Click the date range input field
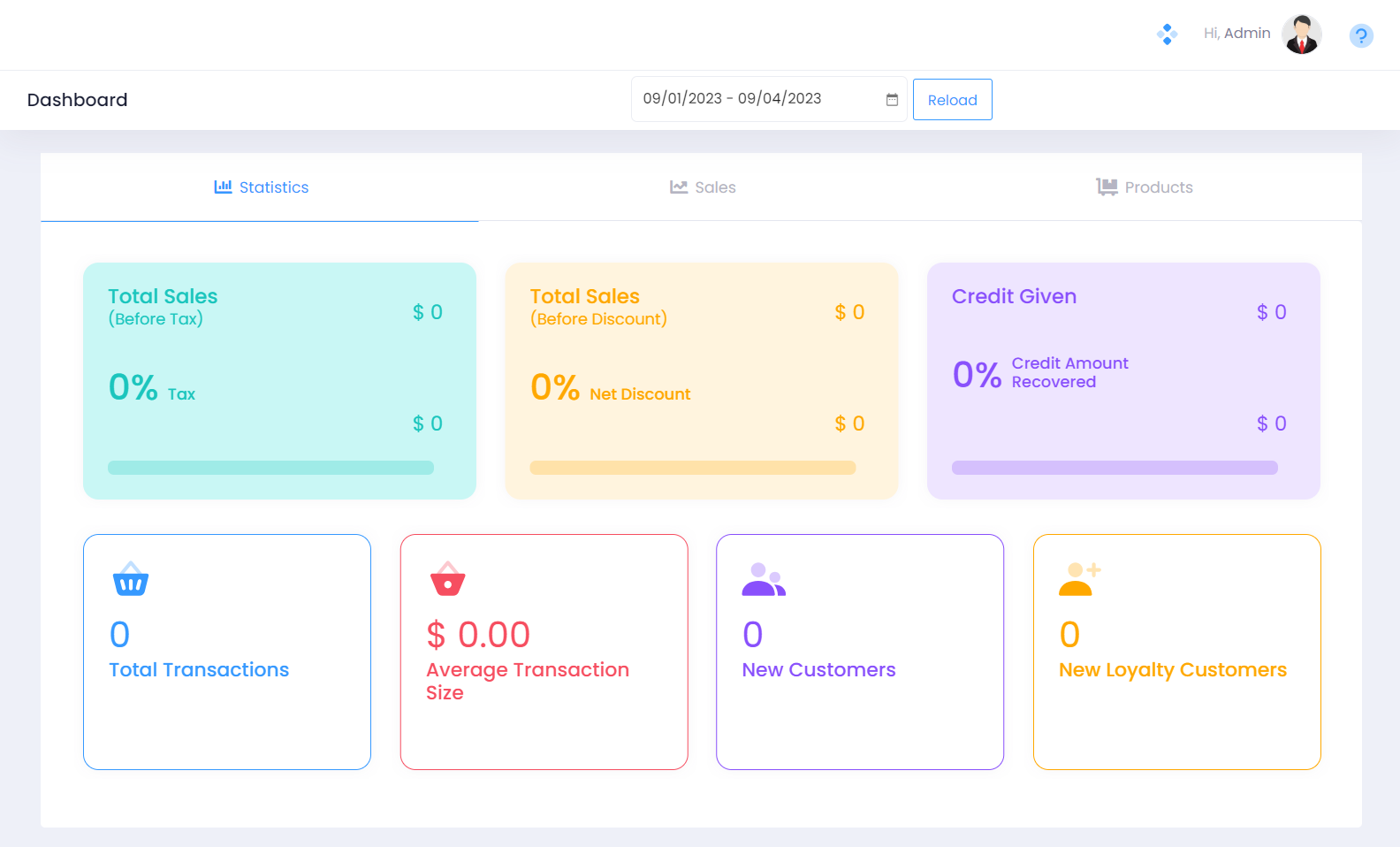Viewport: 1400px width, 847px height. 769,99
